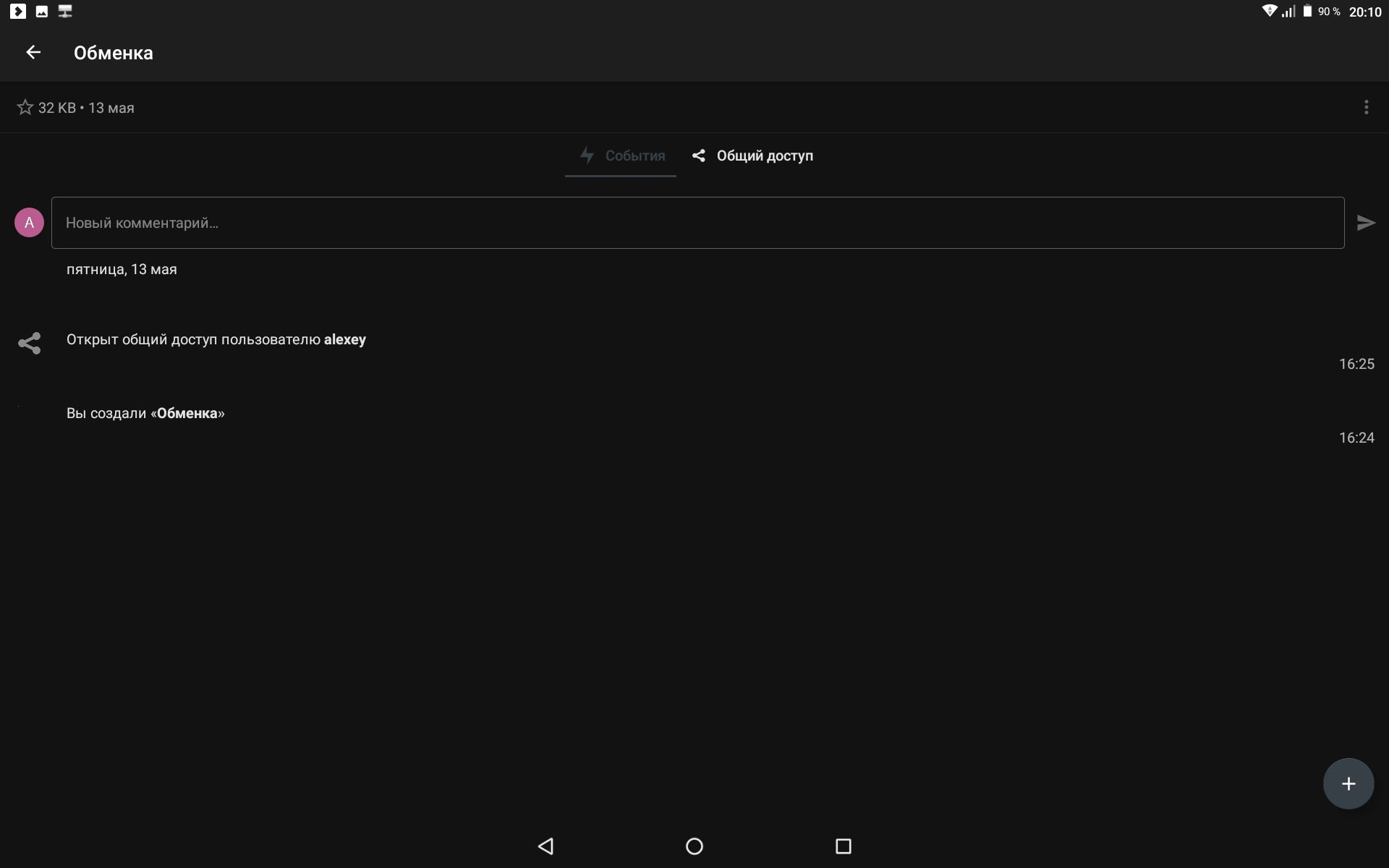
Task: Tap the floating plus add button
Action: [x=1348, y=783]
